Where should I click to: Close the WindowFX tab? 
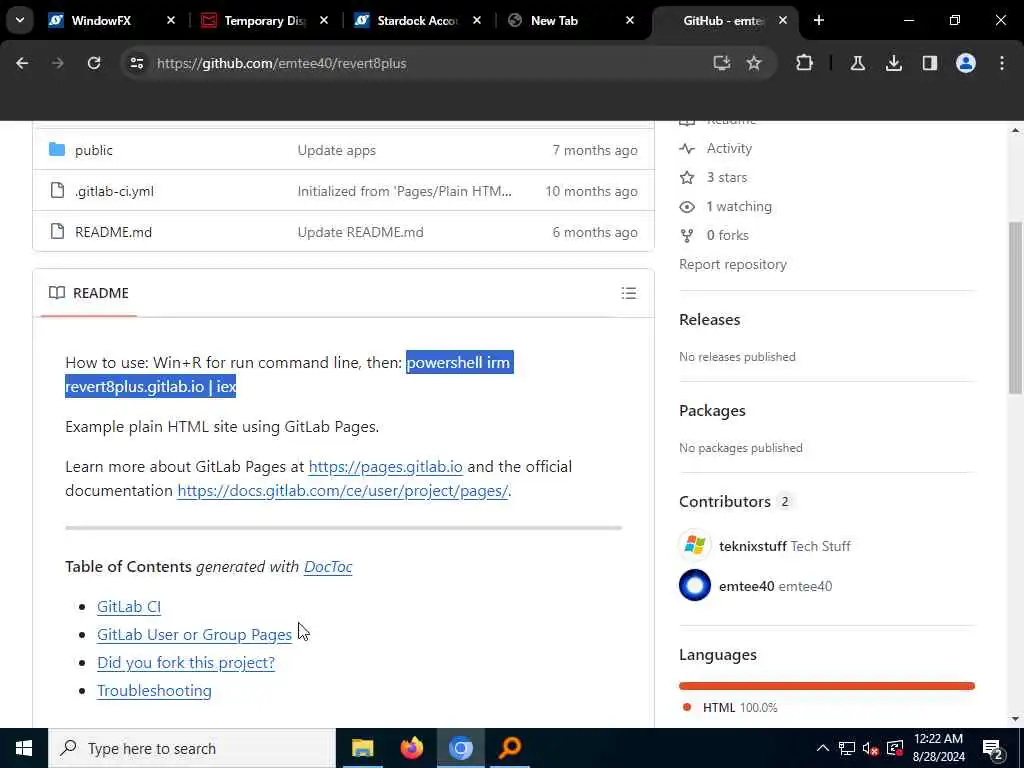click(170, 21)
